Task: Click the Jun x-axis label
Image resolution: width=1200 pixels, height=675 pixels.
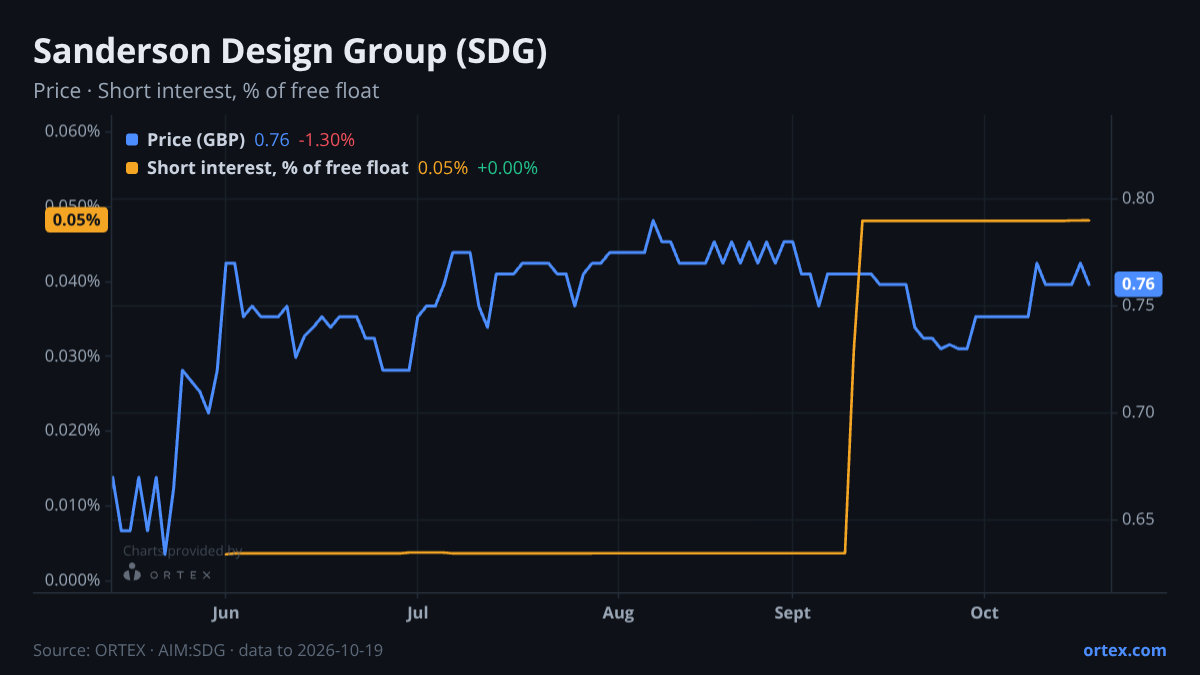Action: (226, 612)
